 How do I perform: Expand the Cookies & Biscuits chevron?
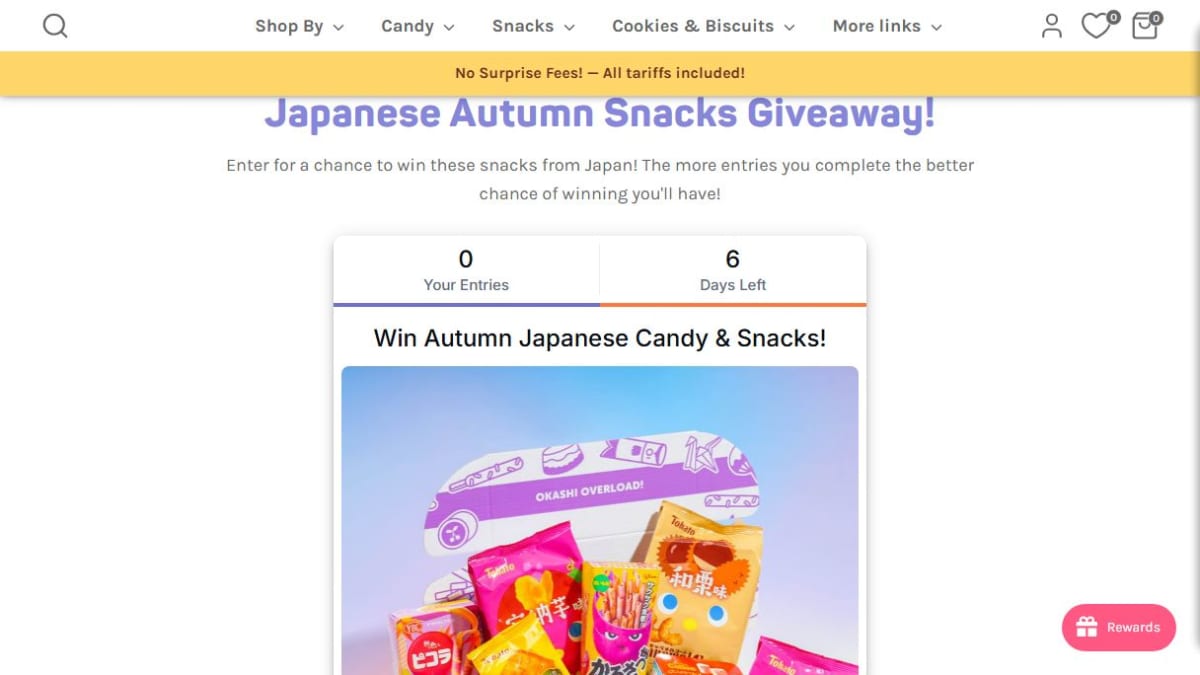tap(789, 28)
